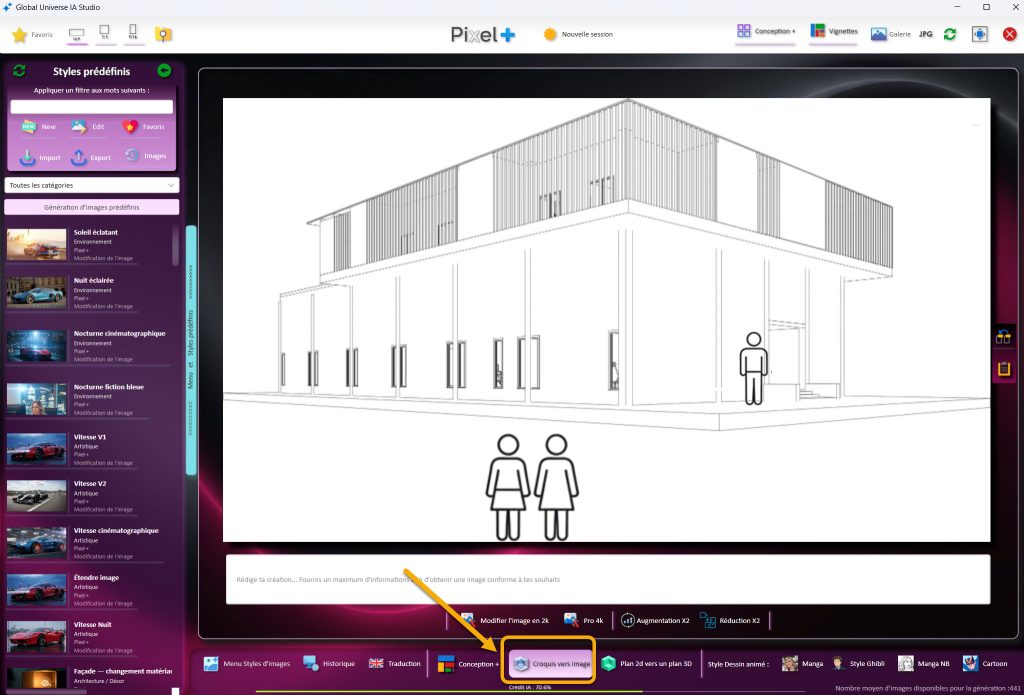
Task: Open the Toutes les catégories dropdown
Action: [91, 185]
